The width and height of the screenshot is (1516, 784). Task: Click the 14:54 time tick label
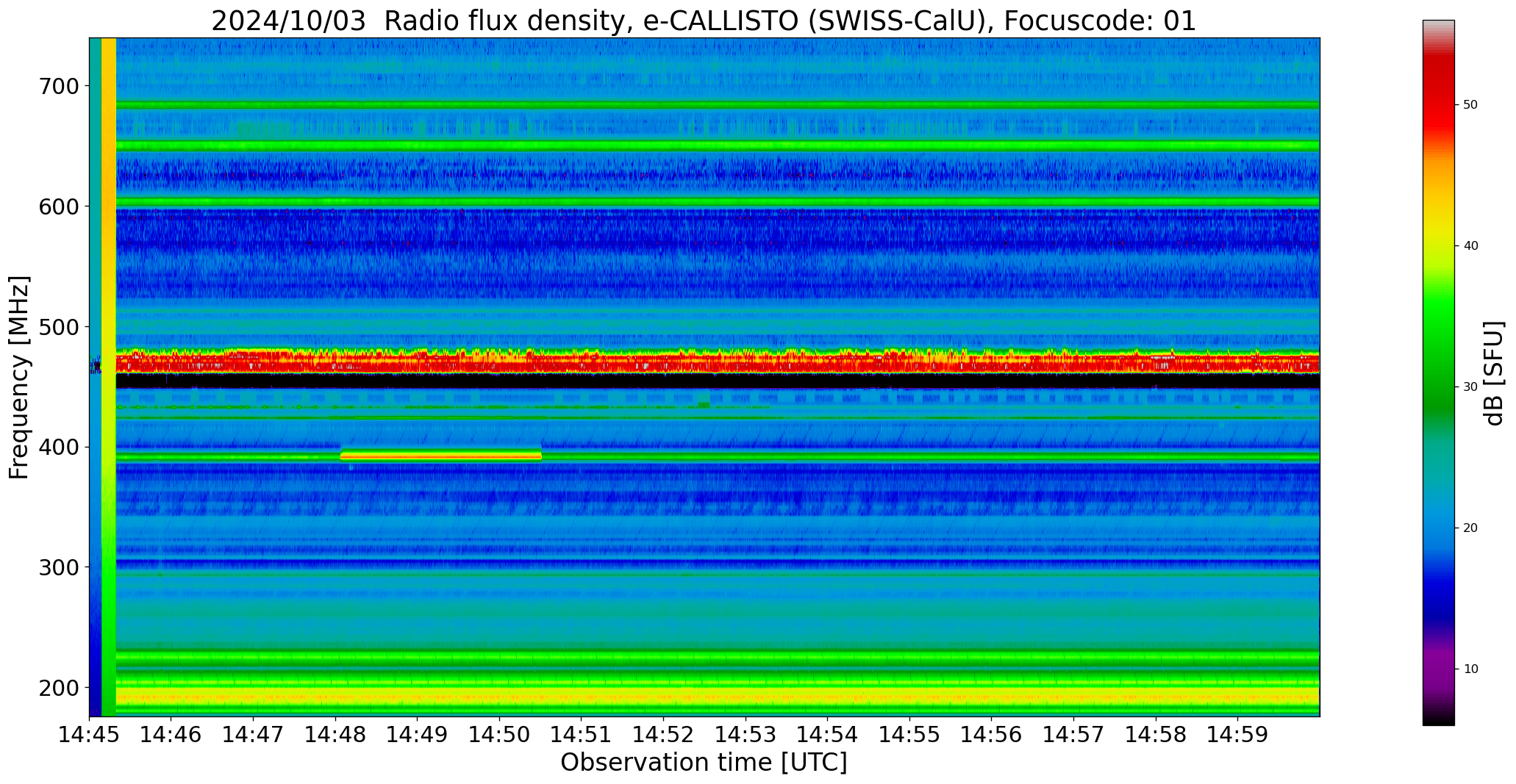[x=828, y=735]
